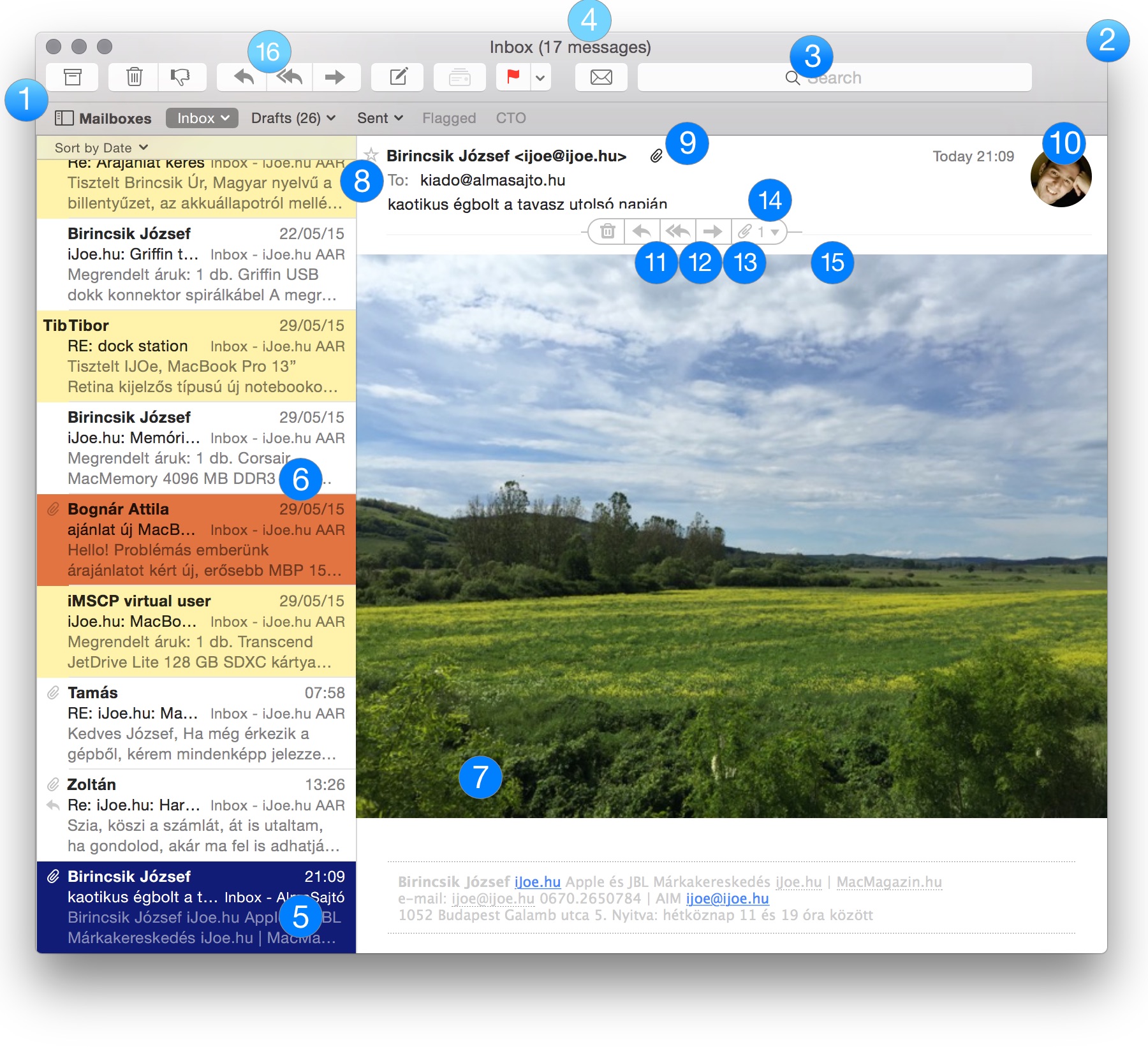Click the replied arrow on Zoltán row
Screen dimensions: 1148x1047
(x=53, y=805)
